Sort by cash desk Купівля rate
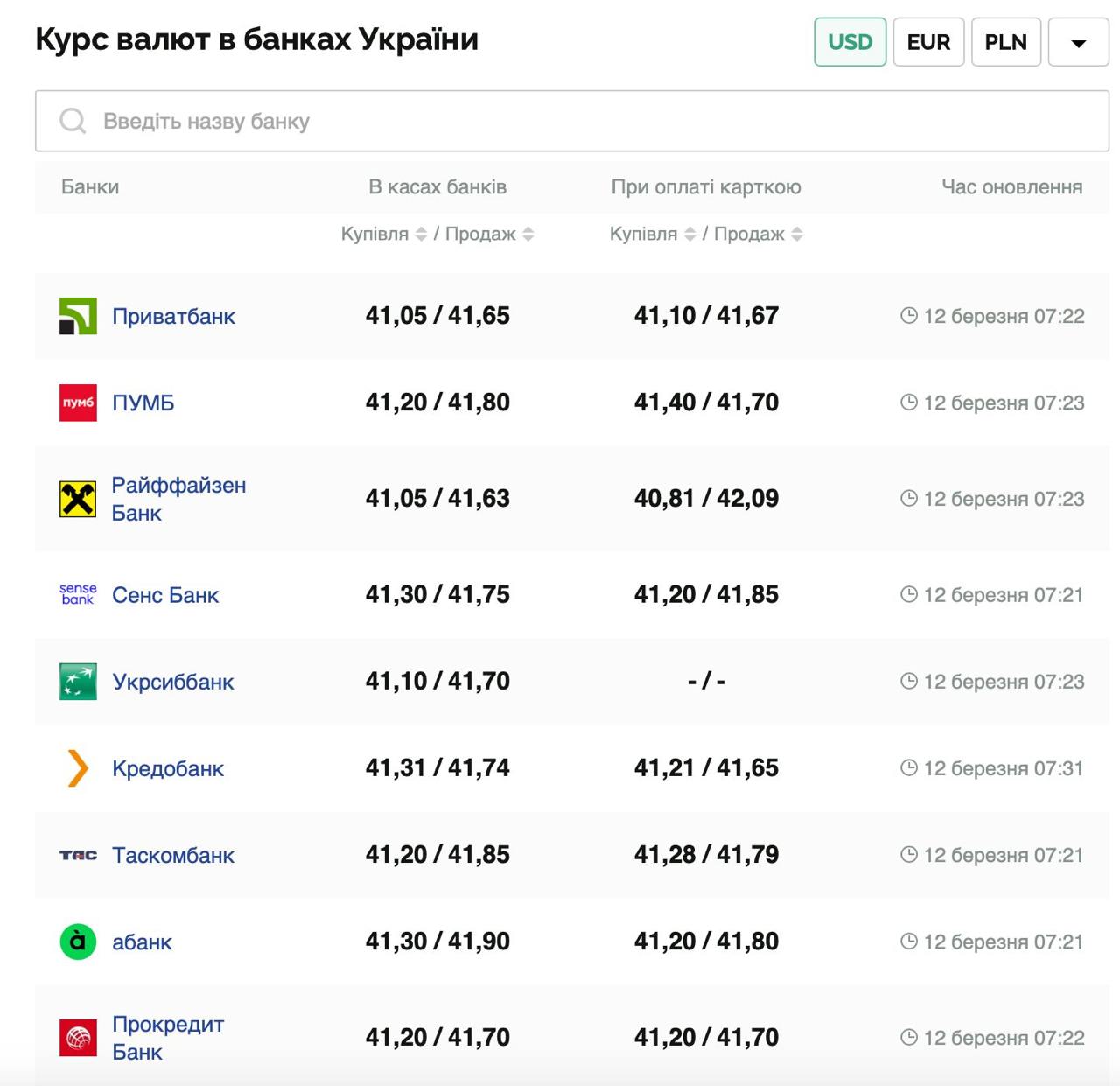The height and width of the screenshot is (1086, 1120). tap(421, 234)
